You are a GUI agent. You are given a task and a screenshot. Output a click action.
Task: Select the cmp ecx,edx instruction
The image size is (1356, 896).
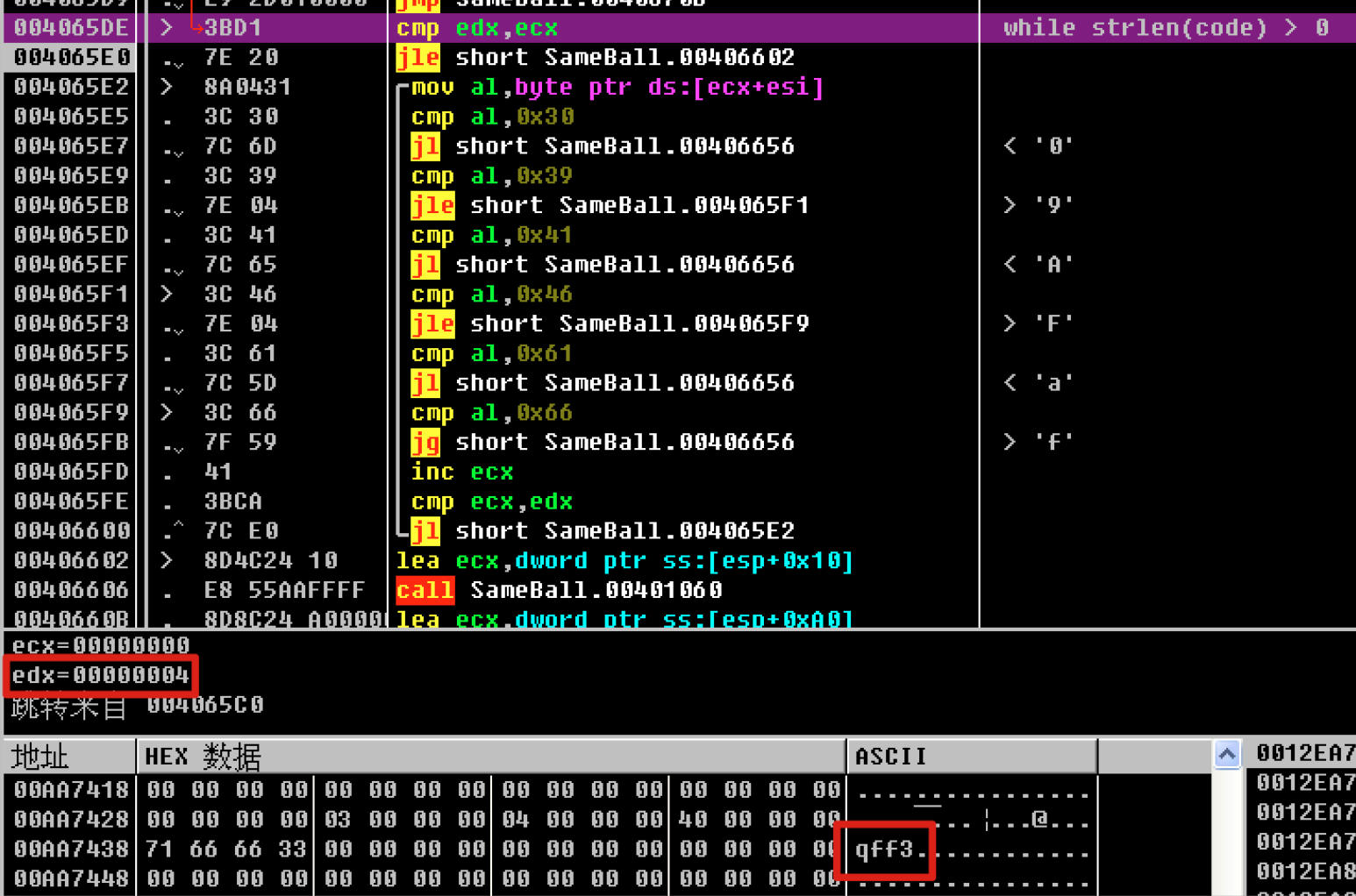tap(491, 501)
